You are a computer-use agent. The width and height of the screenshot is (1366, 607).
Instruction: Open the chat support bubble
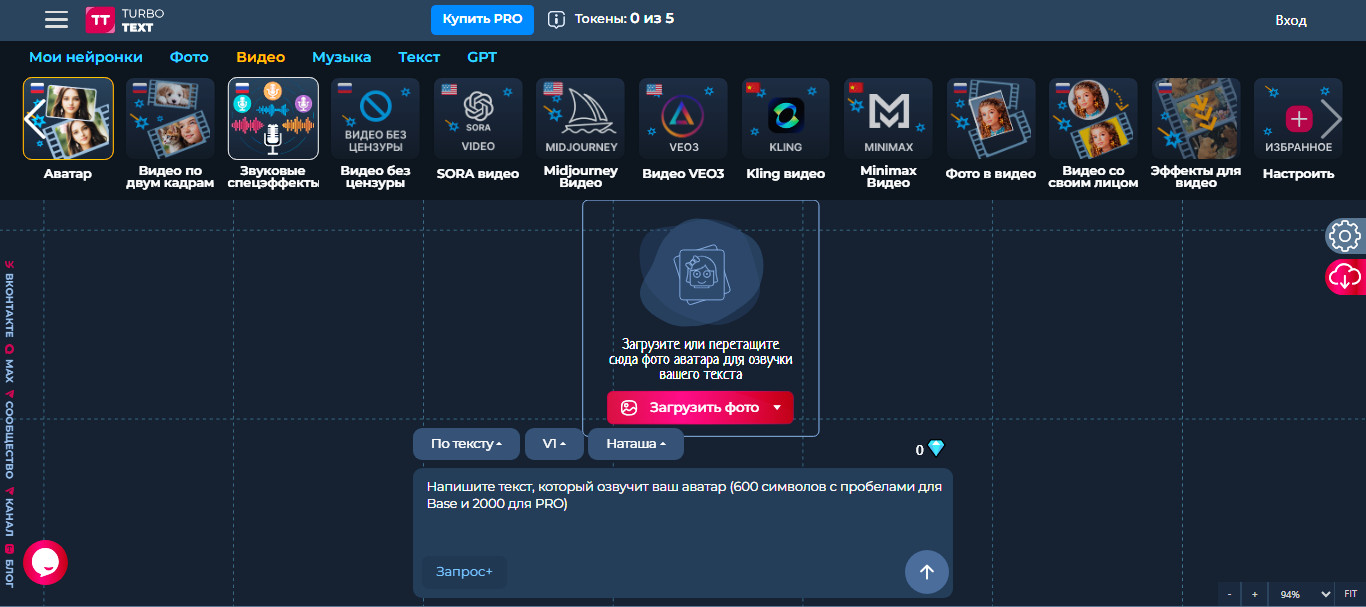pyautogui.click(x=45, y=563)
